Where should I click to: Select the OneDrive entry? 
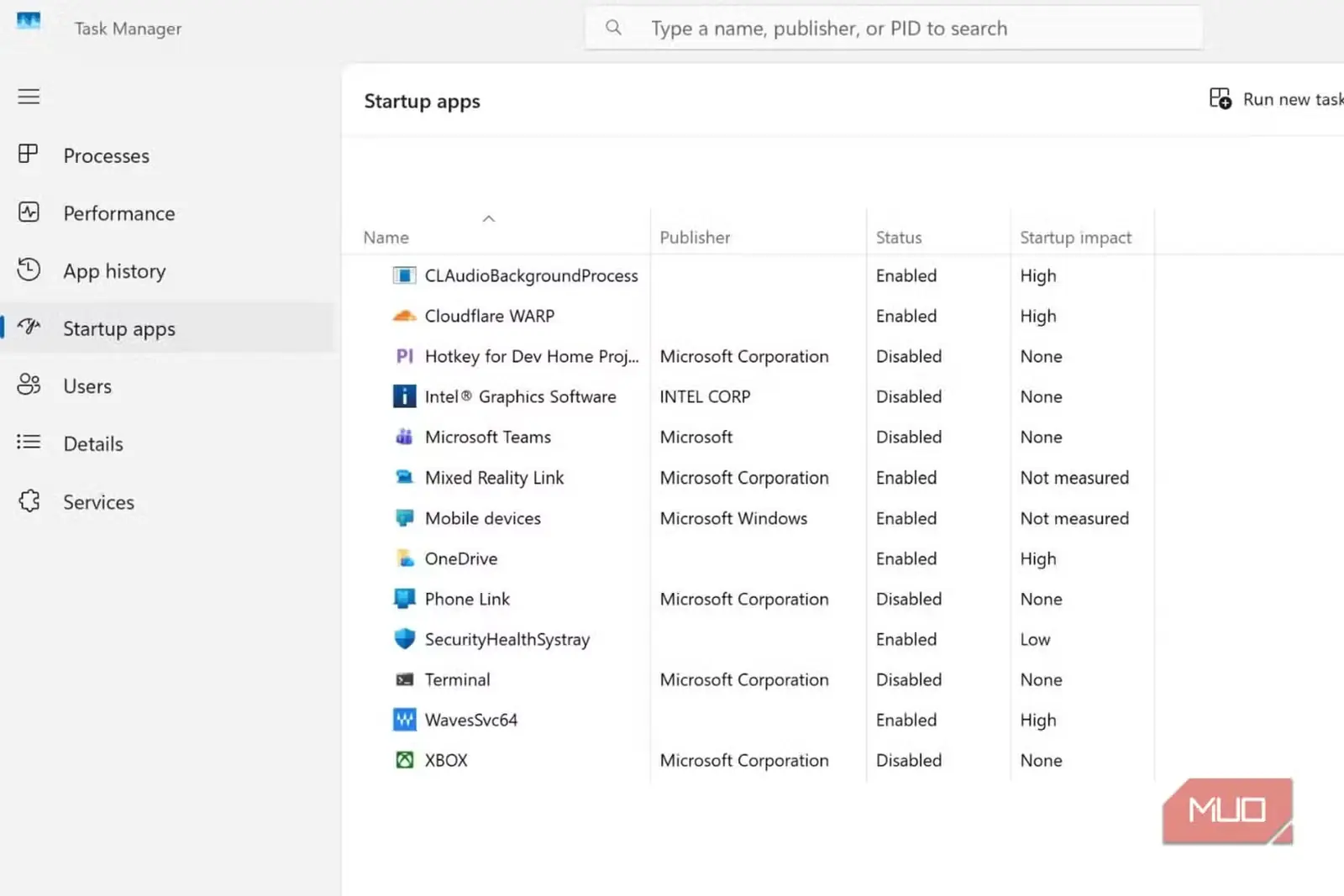pos(460,558)
